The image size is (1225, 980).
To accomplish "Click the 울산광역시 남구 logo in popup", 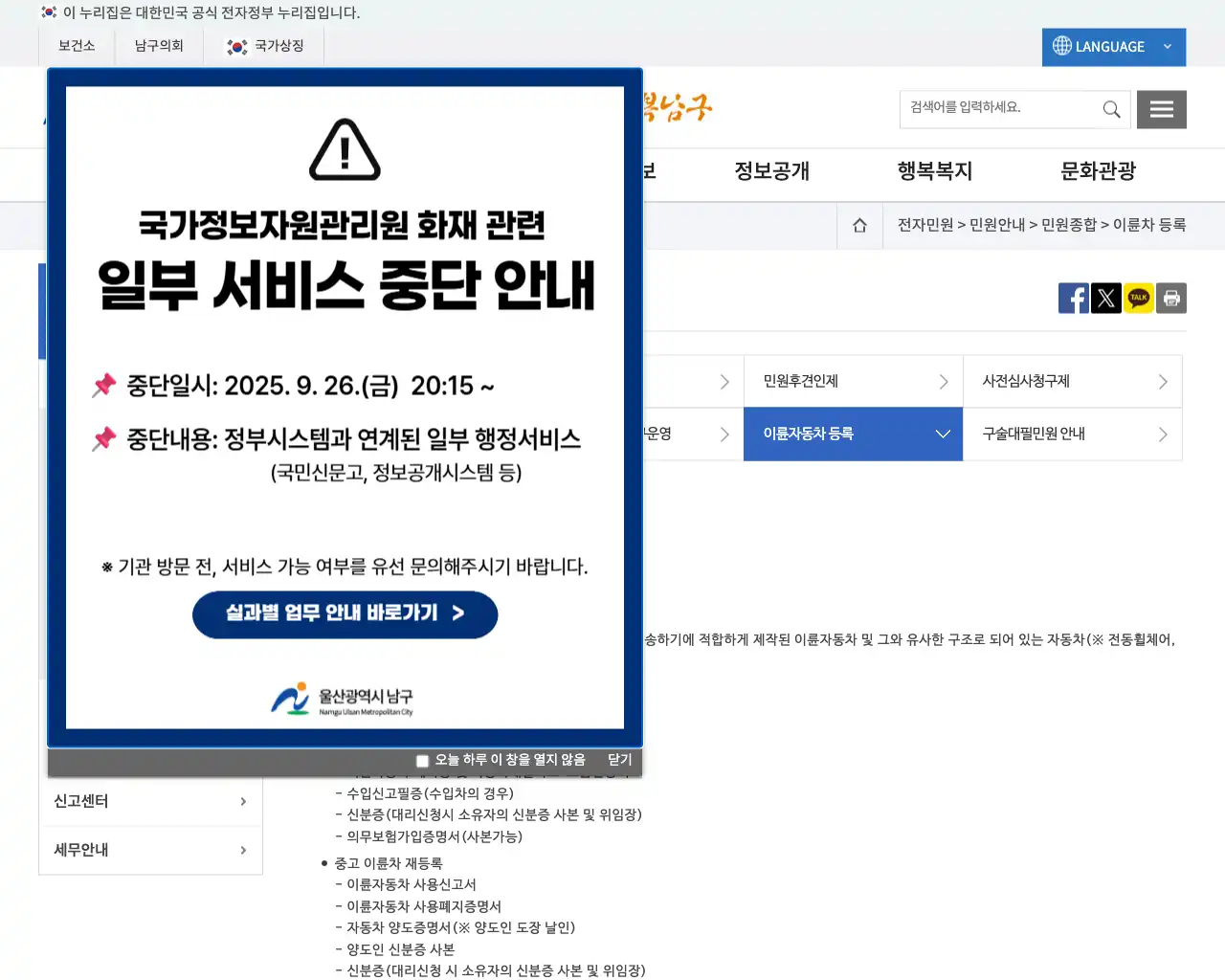I will point(342,699).
